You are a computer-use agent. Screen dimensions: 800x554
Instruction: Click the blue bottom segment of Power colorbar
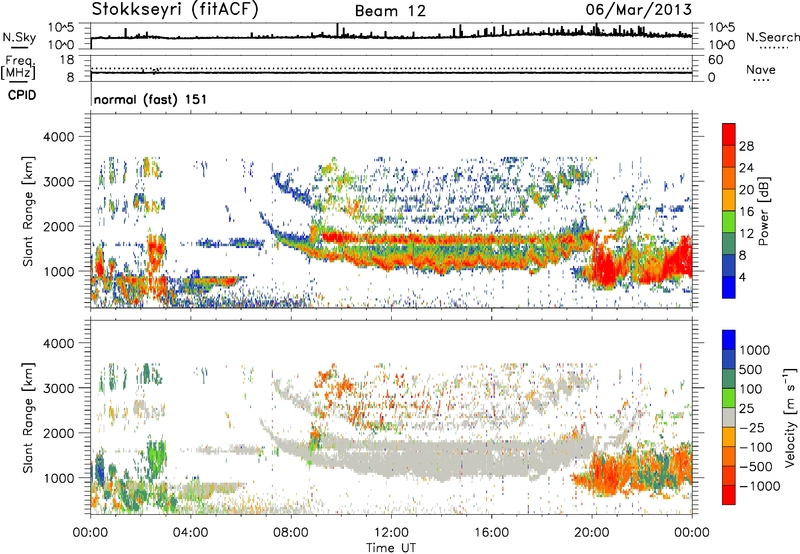[x=729, y=287]
